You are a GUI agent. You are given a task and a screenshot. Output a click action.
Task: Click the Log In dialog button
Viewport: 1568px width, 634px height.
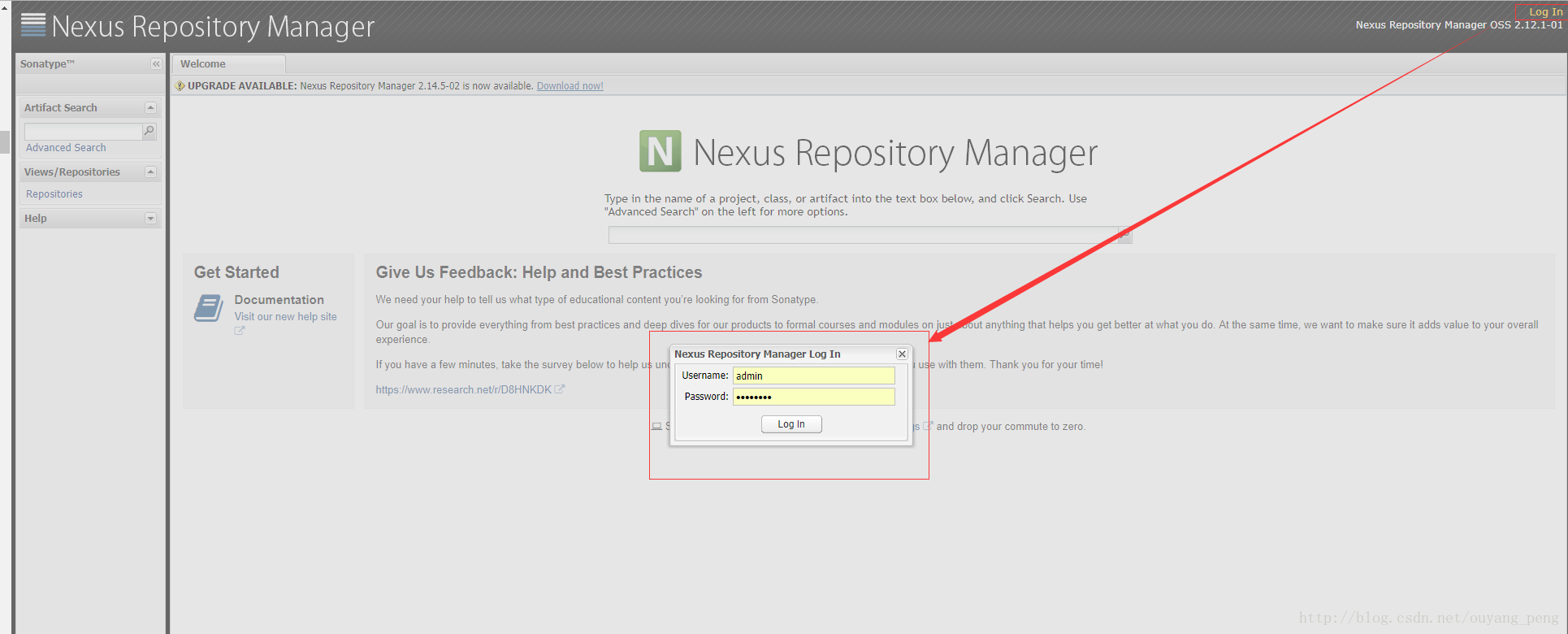tap(791, 424)
